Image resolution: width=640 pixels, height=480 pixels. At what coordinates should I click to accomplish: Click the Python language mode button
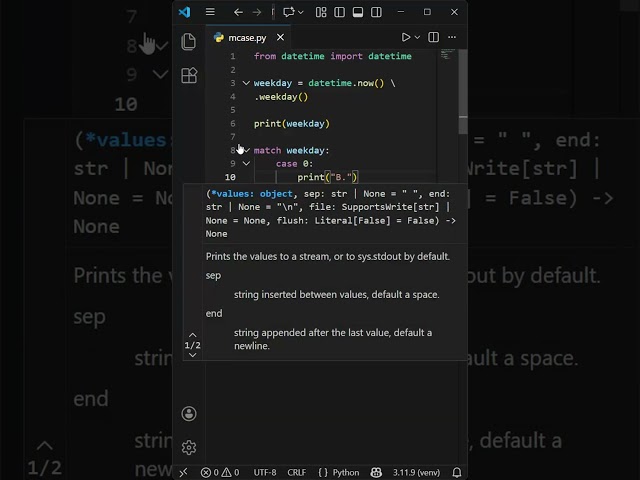tap(339, 472)
